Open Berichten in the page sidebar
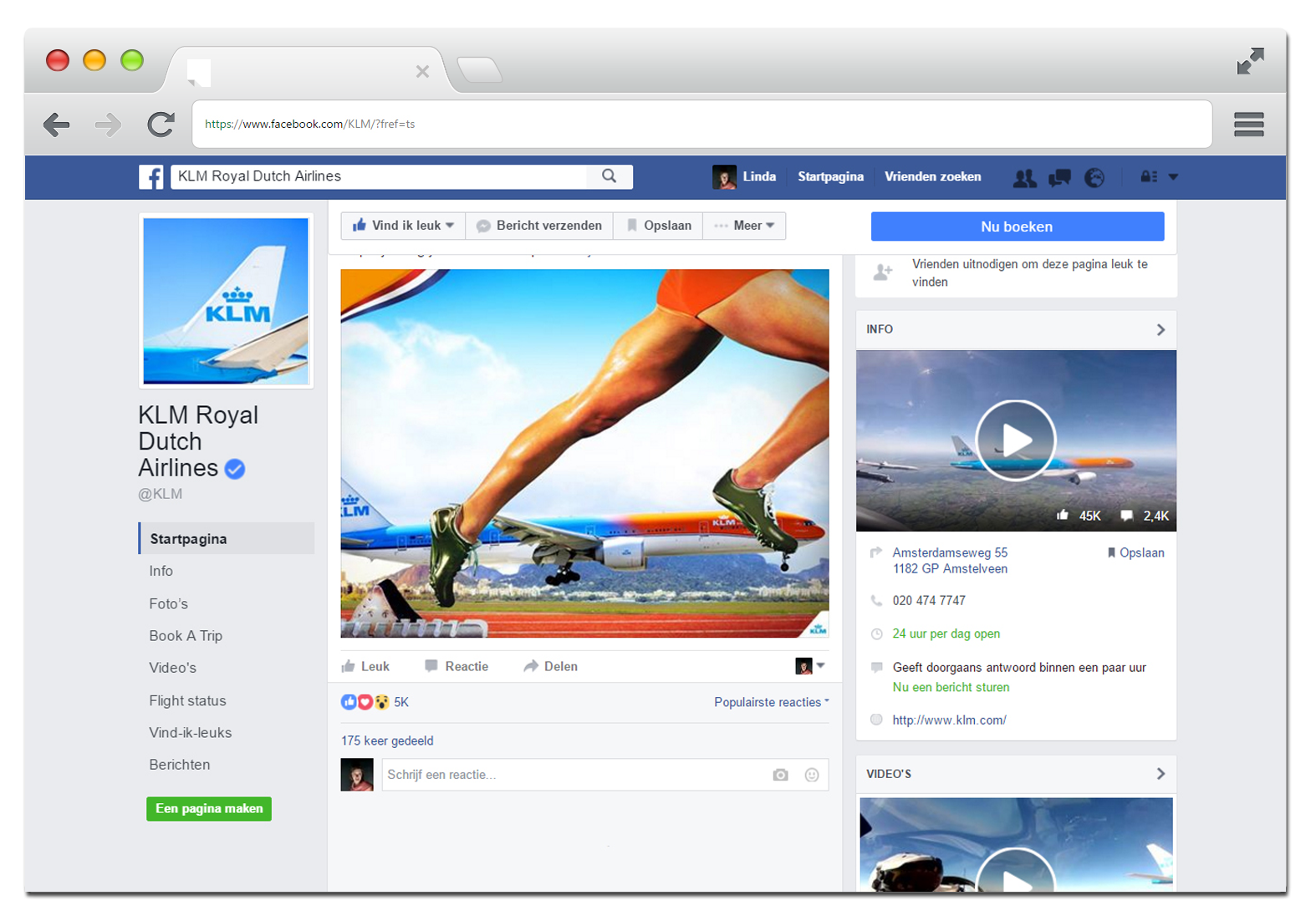The image size is (1316, 921). [x=180, y=765]
